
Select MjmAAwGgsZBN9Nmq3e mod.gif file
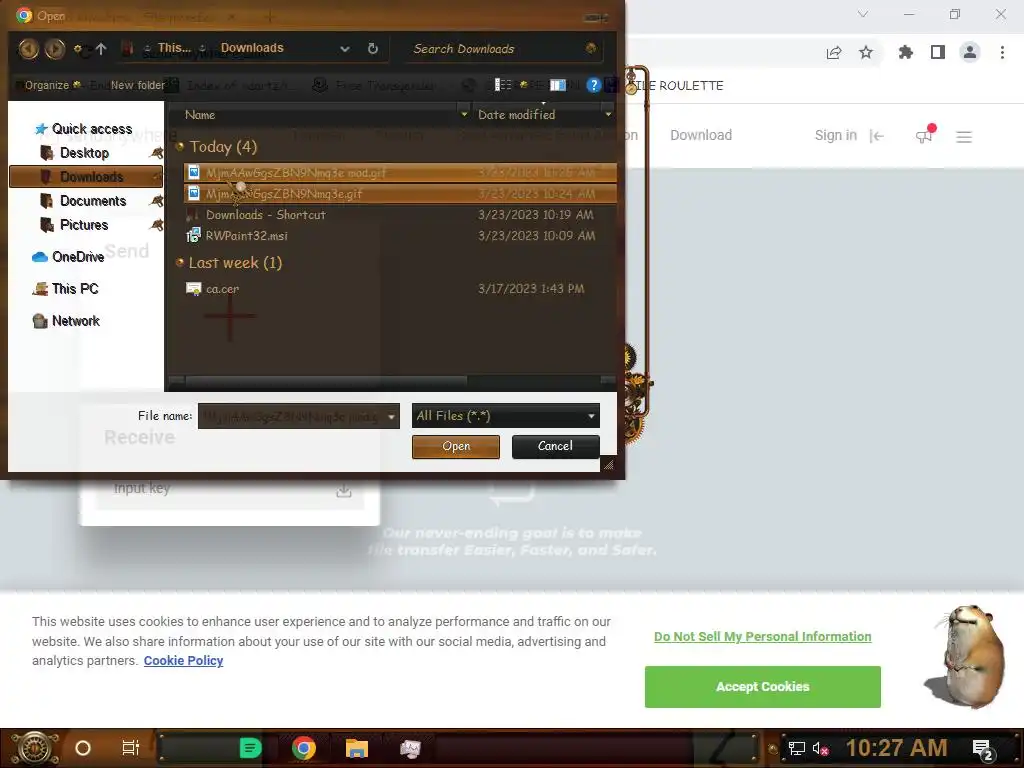[400, 173]
